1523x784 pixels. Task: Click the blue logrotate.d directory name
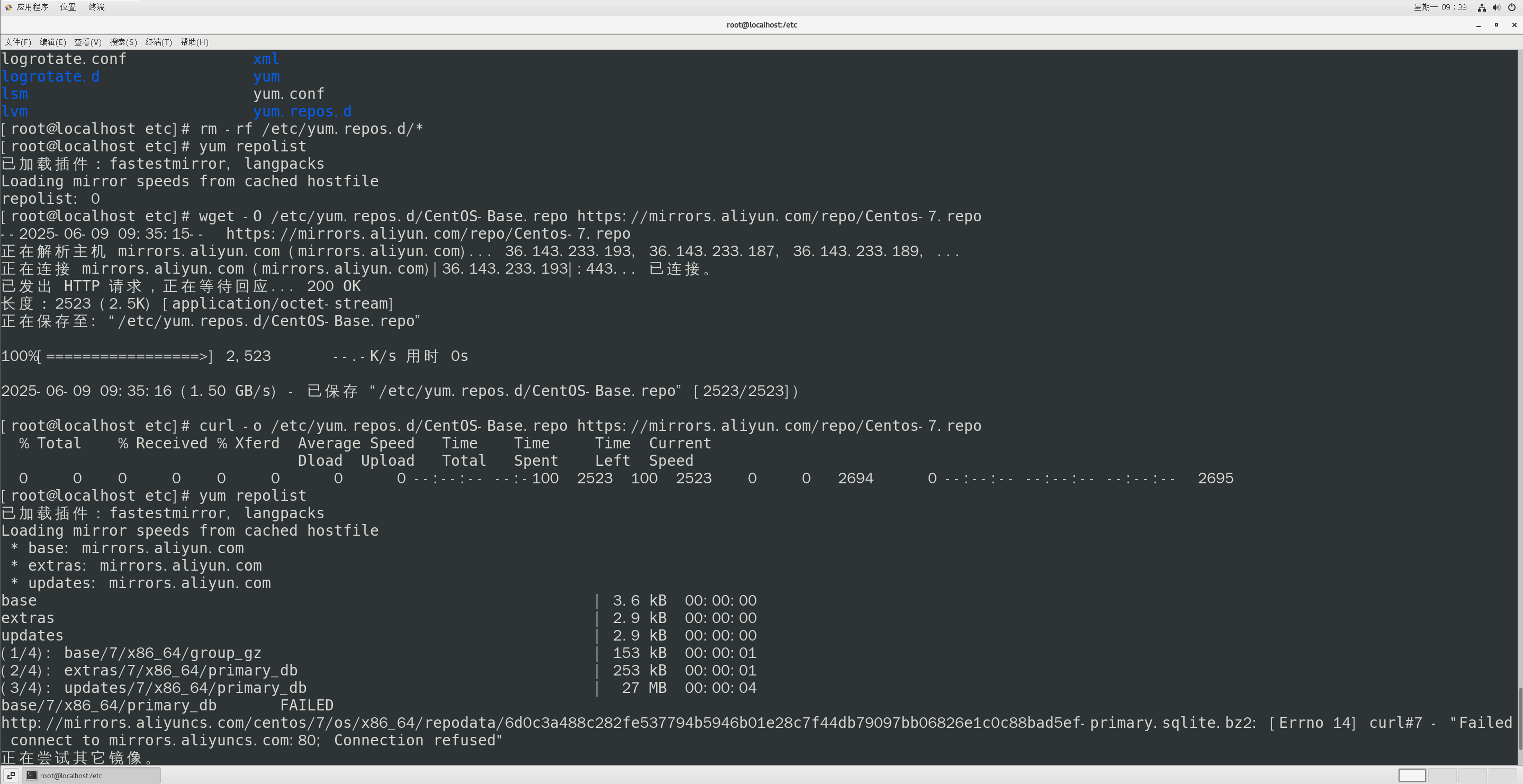pyautogui.click(x=50, y=76)
